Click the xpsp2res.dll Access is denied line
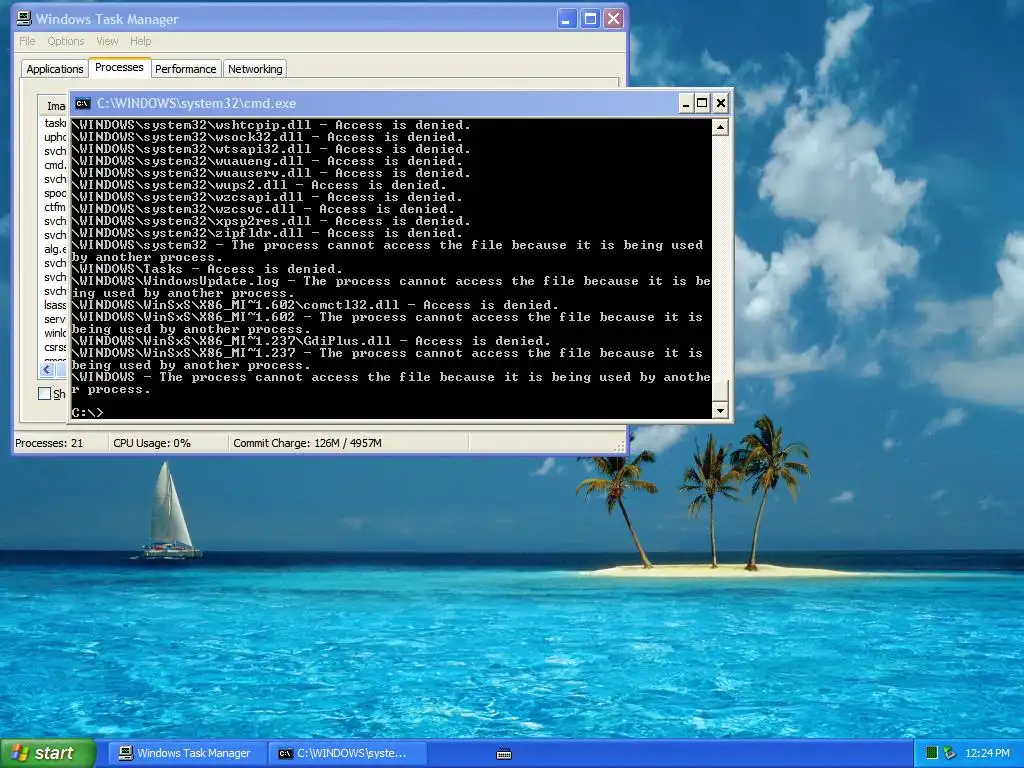This screenshot has width=1024, height=768. [x=271, y=221]
